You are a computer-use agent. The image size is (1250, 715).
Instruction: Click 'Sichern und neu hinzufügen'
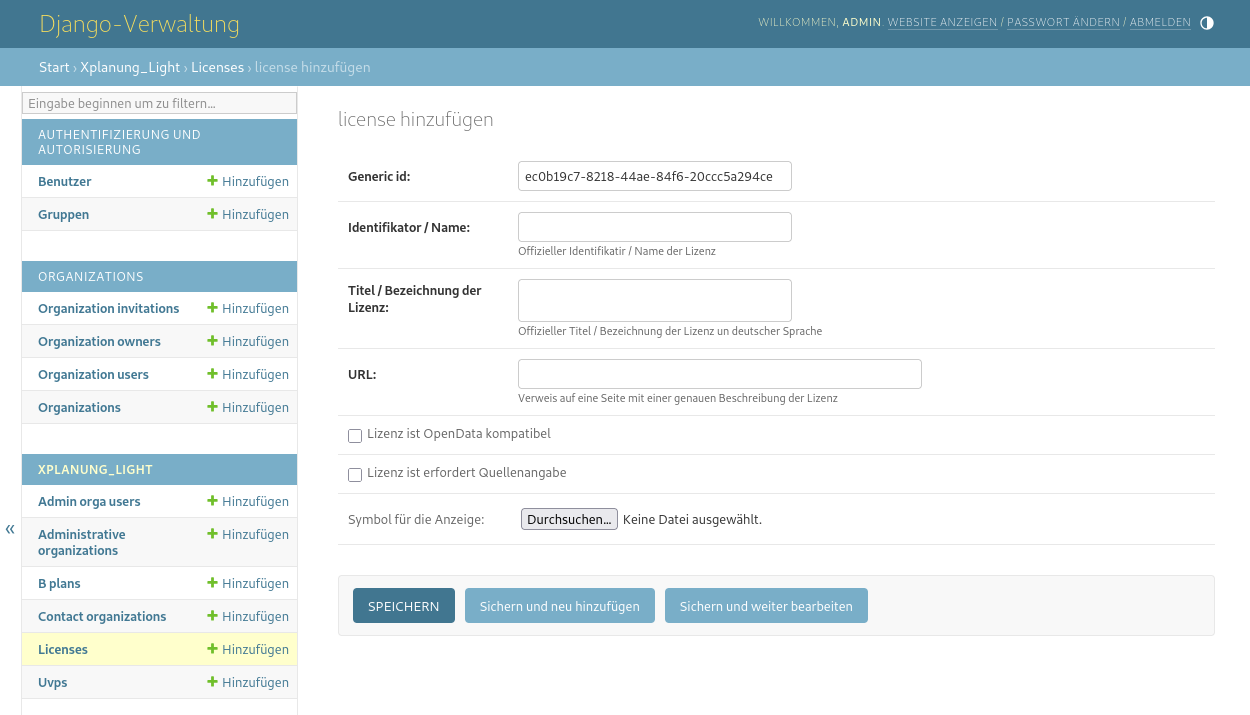pyautogui.click(x=559, y=605)
